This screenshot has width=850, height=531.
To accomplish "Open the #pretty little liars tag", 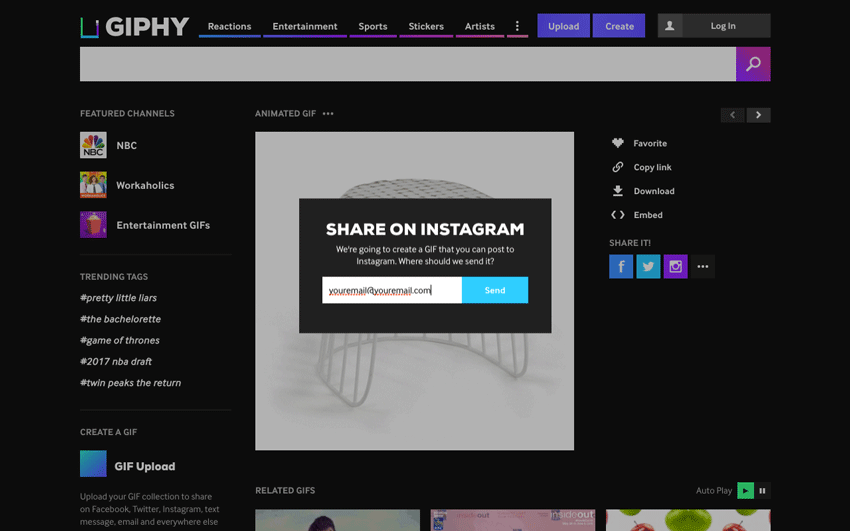I will (x=118, y=298).
